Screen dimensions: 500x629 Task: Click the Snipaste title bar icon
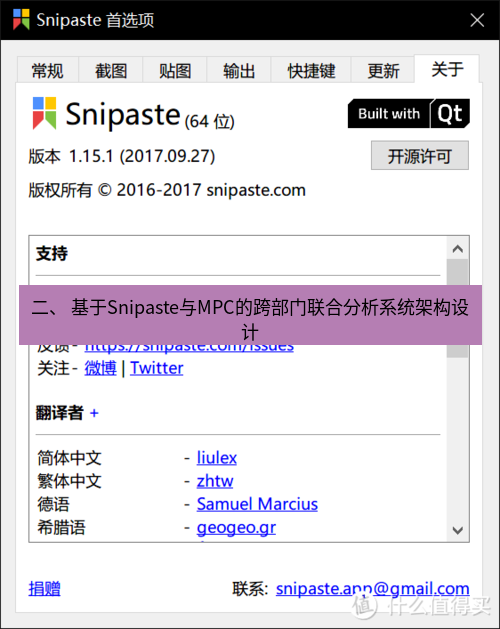point(21,19)
